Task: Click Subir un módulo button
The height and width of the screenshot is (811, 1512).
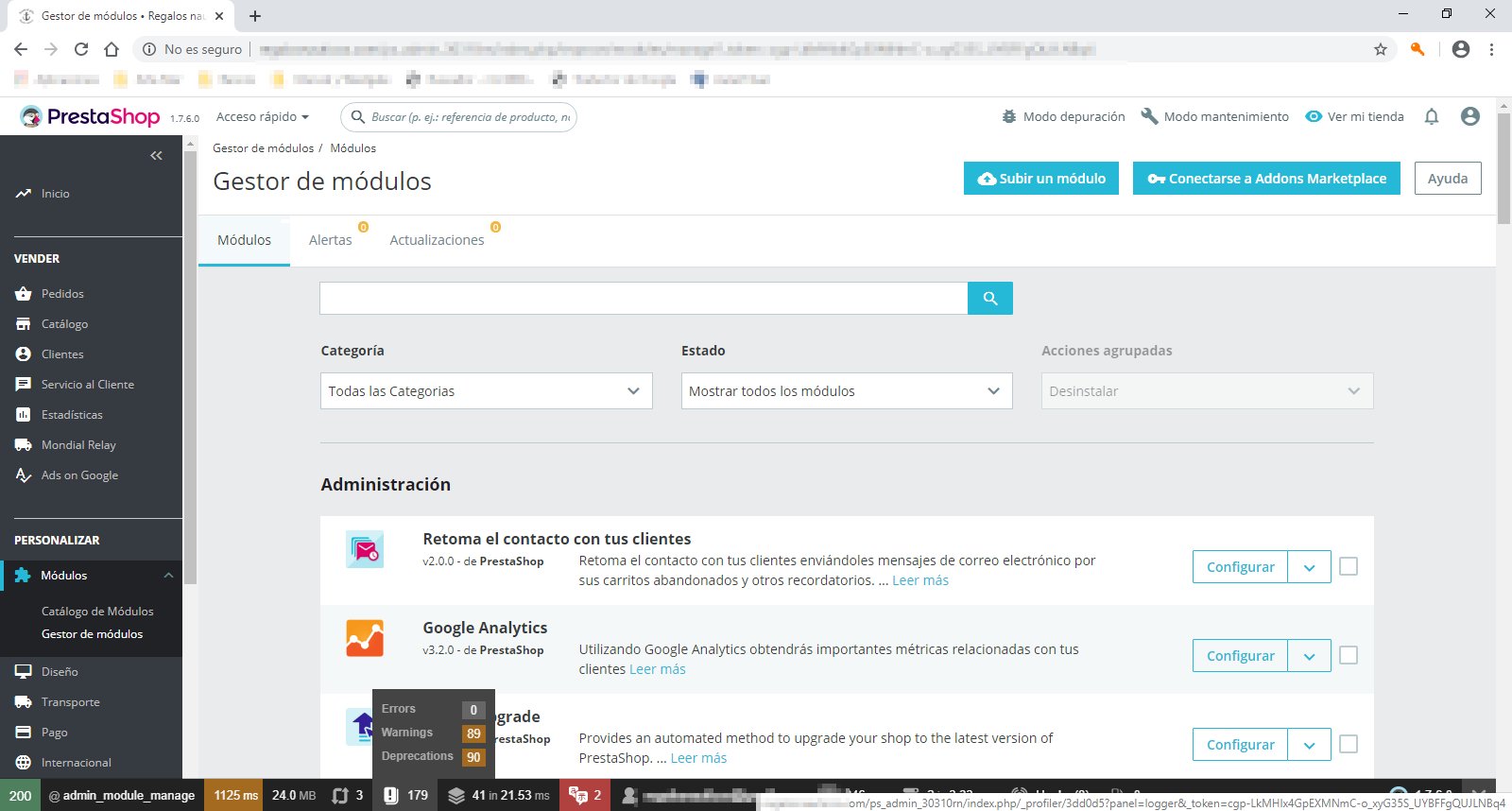Action: click(1041, 179)
